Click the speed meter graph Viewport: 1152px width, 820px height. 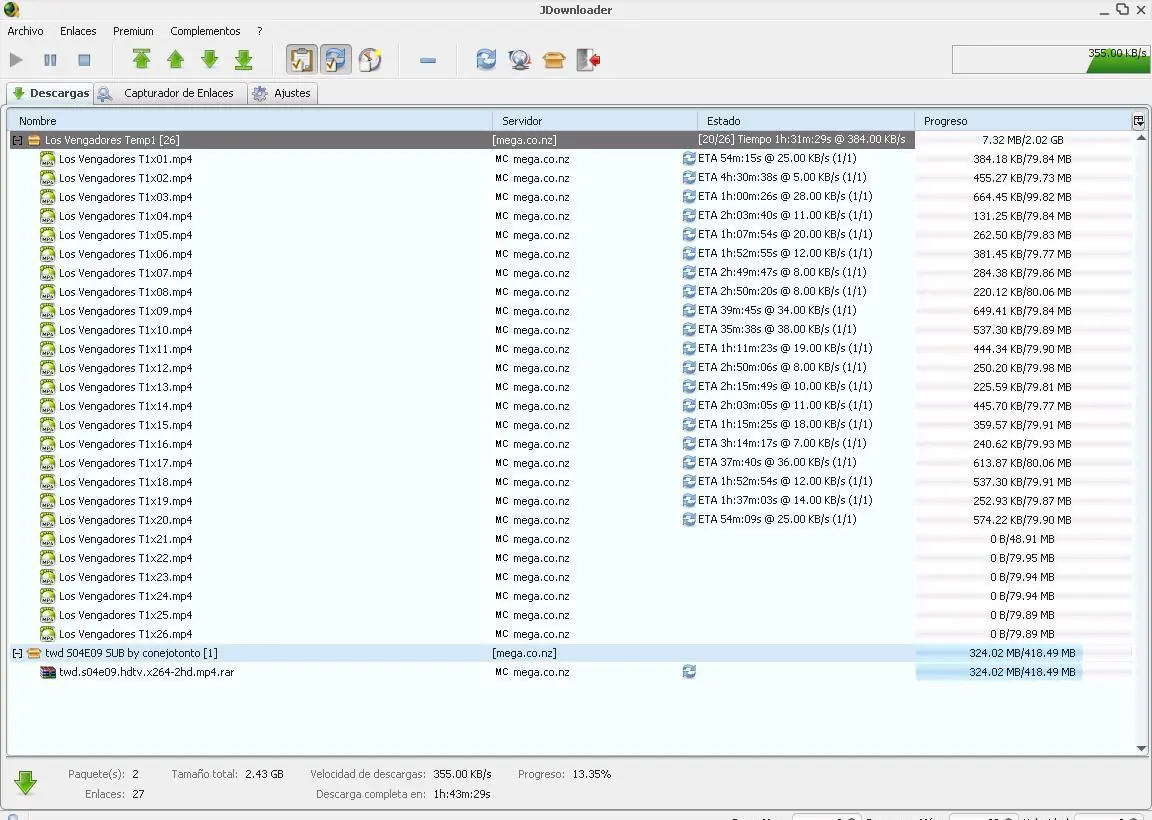(1051, 60)
